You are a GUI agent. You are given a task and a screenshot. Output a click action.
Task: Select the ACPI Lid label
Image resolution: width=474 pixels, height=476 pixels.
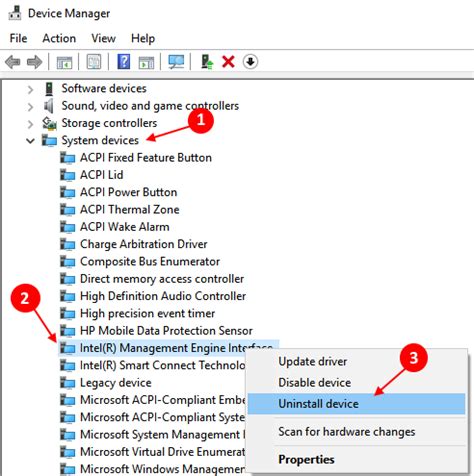click(x=102, y=175)
